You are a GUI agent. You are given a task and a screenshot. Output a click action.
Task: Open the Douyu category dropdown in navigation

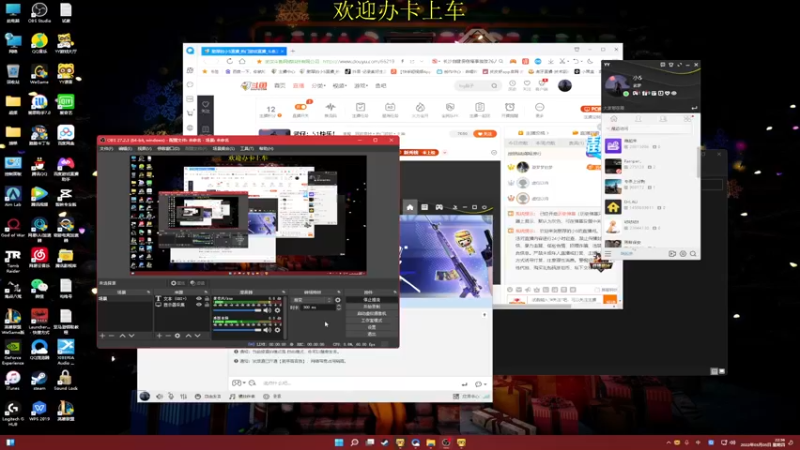(x=318, y=86)
